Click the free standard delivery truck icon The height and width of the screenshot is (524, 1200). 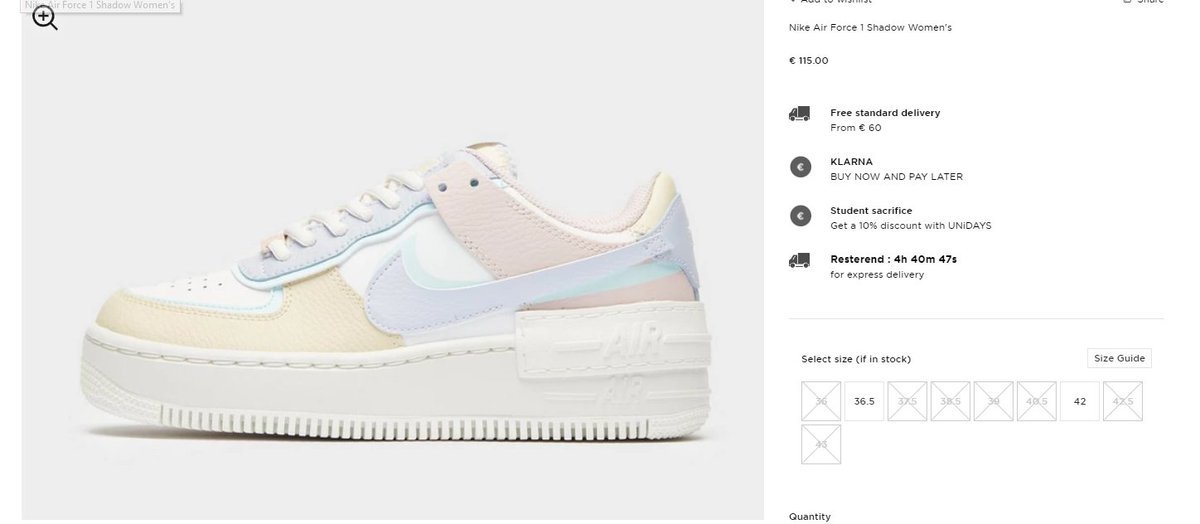click(799, 115)
